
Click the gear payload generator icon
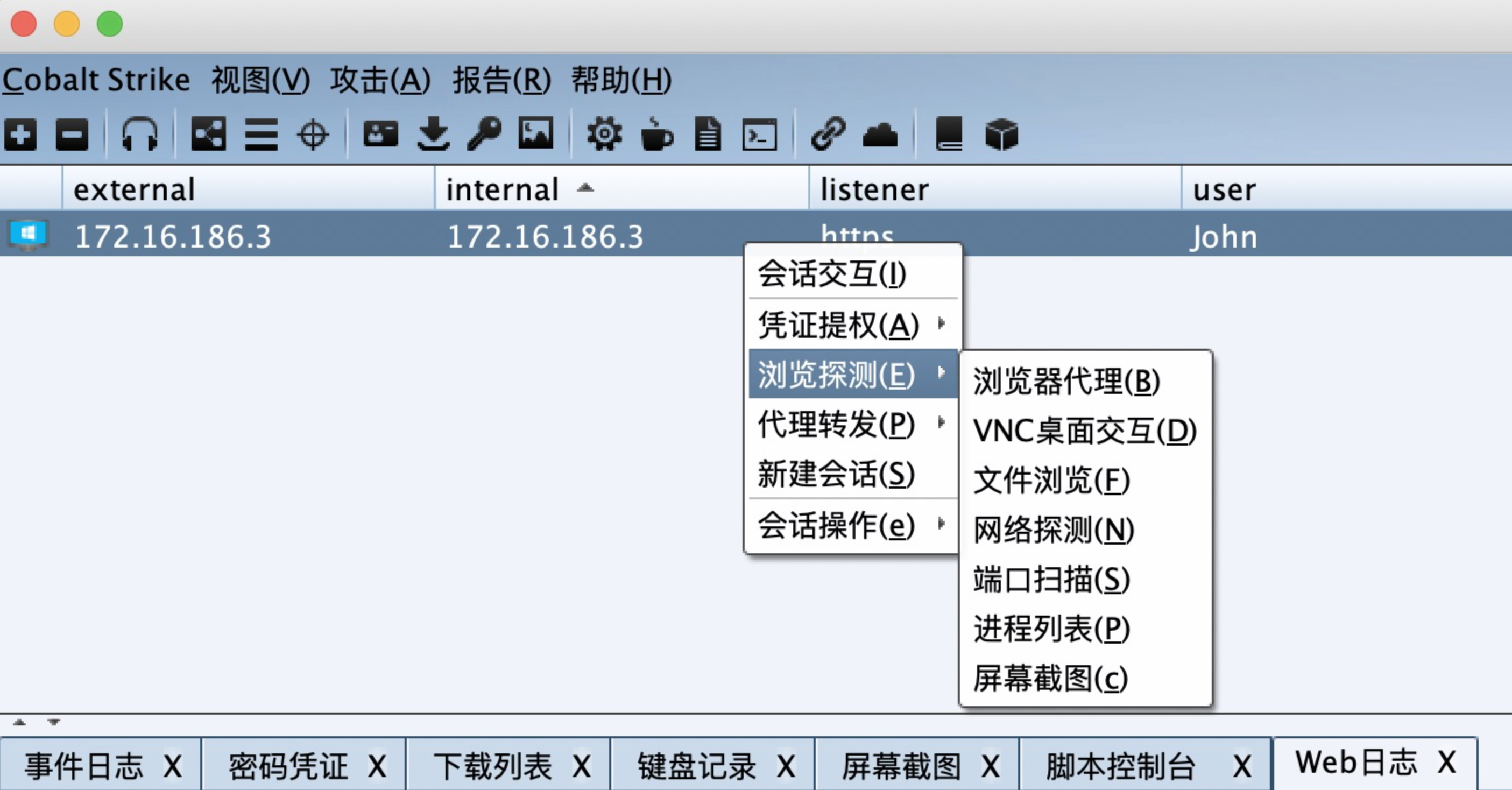604,135
